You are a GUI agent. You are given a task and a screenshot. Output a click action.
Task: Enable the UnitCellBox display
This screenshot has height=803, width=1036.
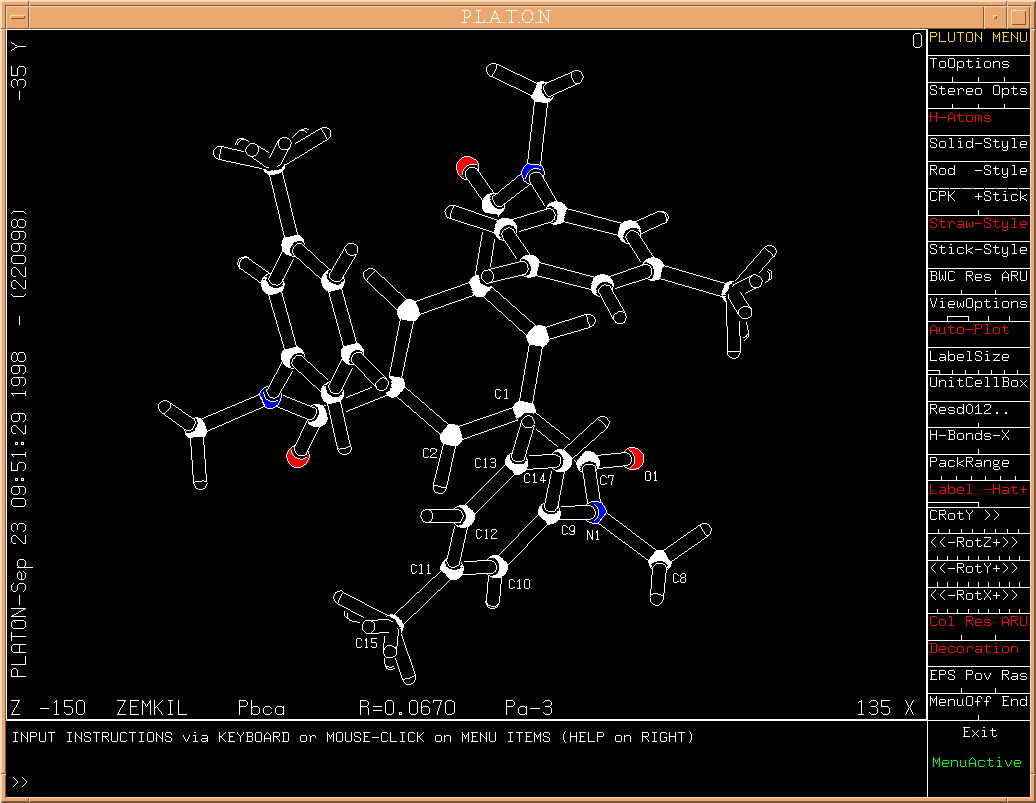tap(977, 382)
